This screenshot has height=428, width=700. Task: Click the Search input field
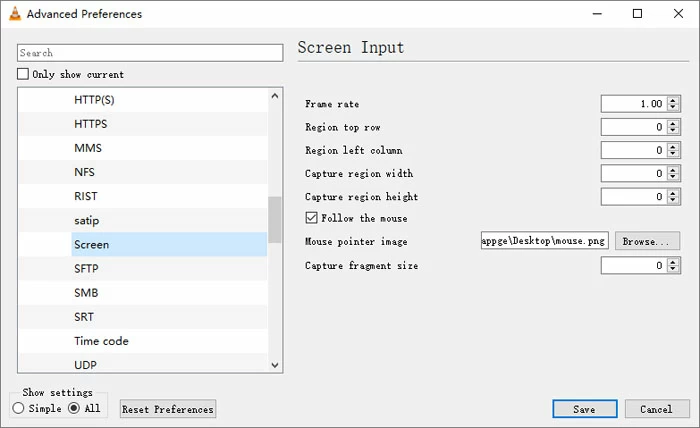pos(150,53)
